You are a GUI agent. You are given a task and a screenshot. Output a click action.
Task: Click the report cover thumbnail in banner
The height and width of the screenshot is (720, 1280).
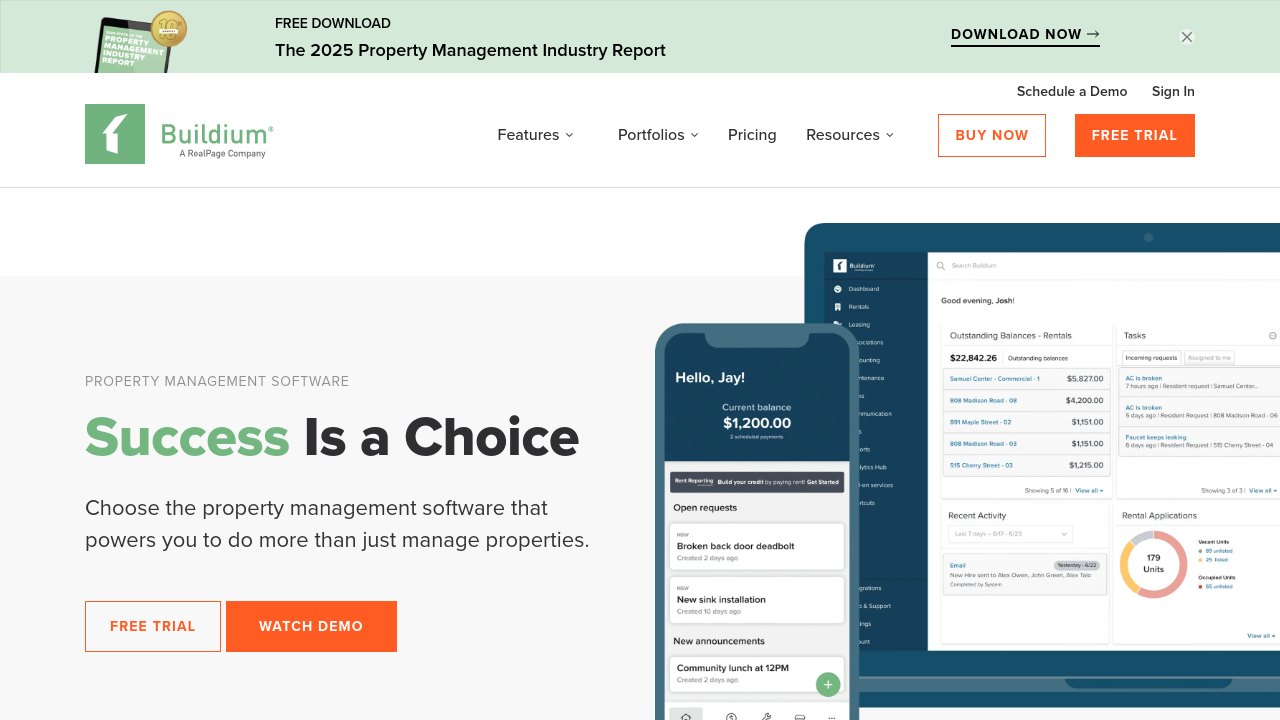[140, 42]
